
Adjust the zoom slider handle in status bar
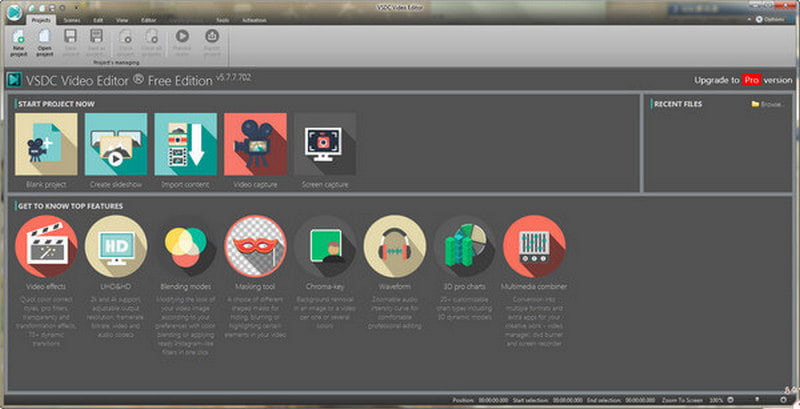click(757, 400)
